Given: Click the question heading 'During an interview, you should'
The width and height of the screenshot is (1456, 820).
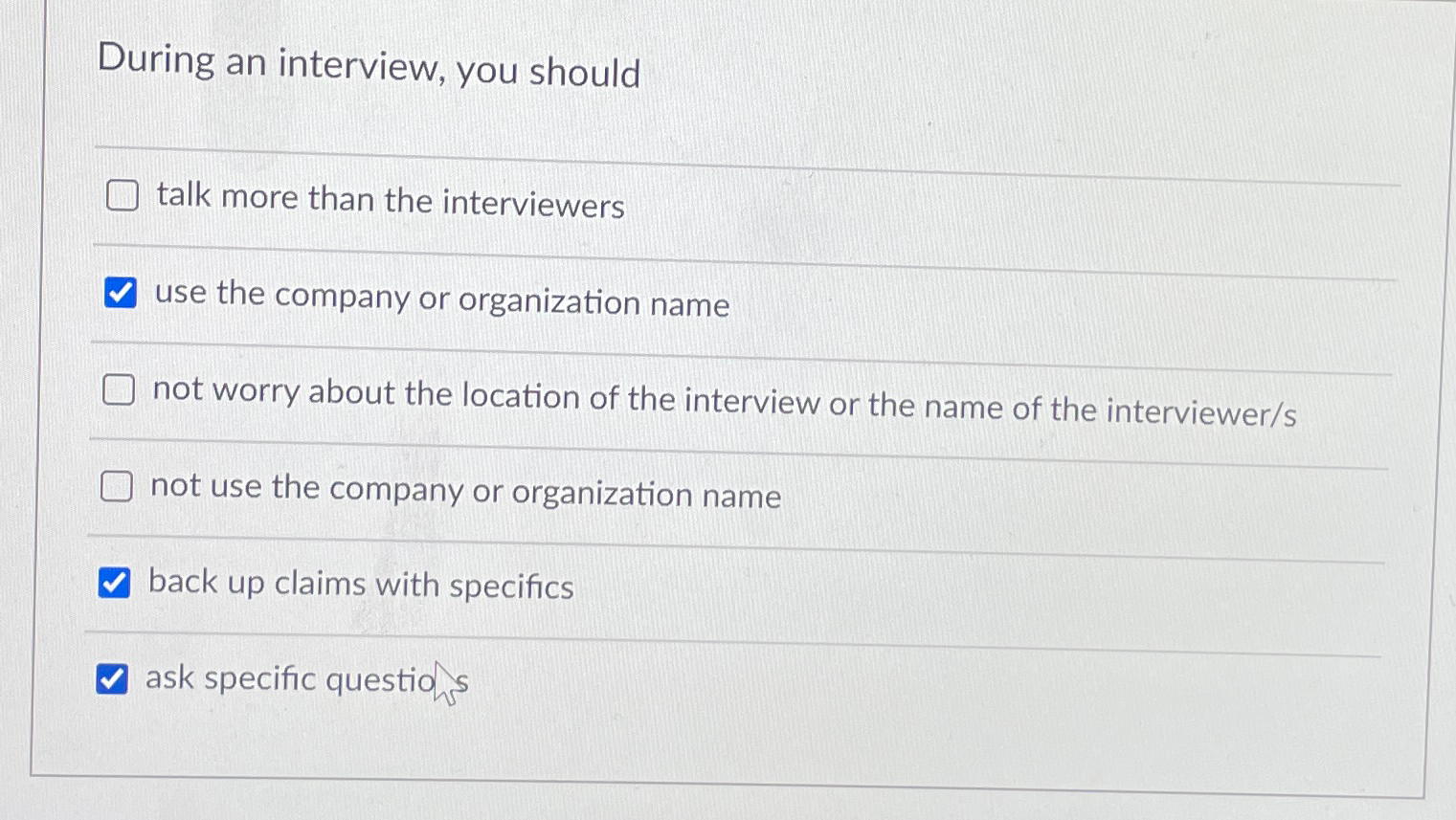Looking at the screenshot, I should [x=369, y=63].
